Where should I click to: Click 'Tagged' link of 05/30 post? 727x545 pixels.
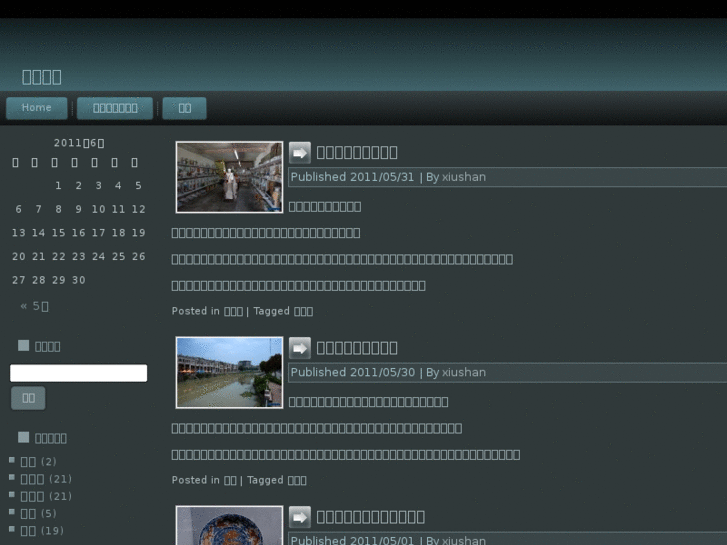point(297,480)
